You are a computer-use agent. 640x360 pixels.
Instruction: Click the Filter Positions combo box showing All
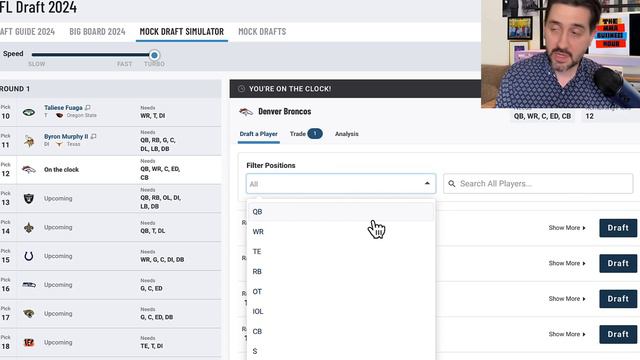341,184
